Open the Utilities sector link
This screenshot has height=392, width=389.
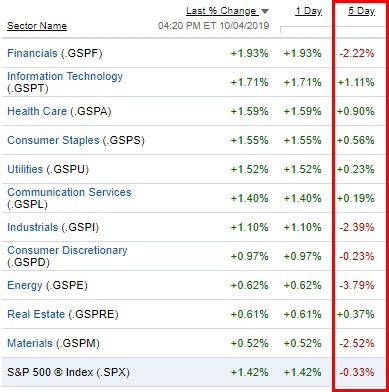pyautogui.click(x=25, y=169)
